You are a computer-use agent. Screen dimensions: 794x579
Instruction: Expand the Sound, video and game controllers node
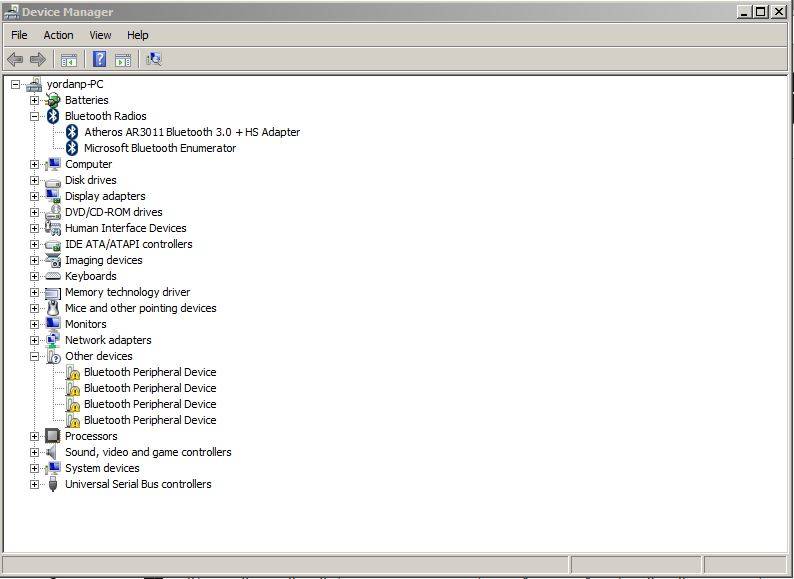34,452
